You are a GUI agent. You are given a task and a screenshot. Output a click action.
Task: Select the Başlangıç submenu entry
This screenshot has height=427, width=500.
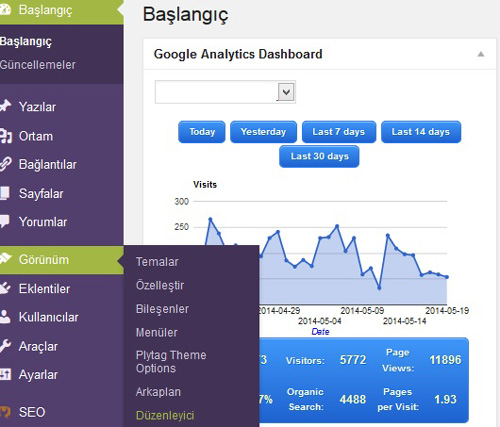point(26,42)
